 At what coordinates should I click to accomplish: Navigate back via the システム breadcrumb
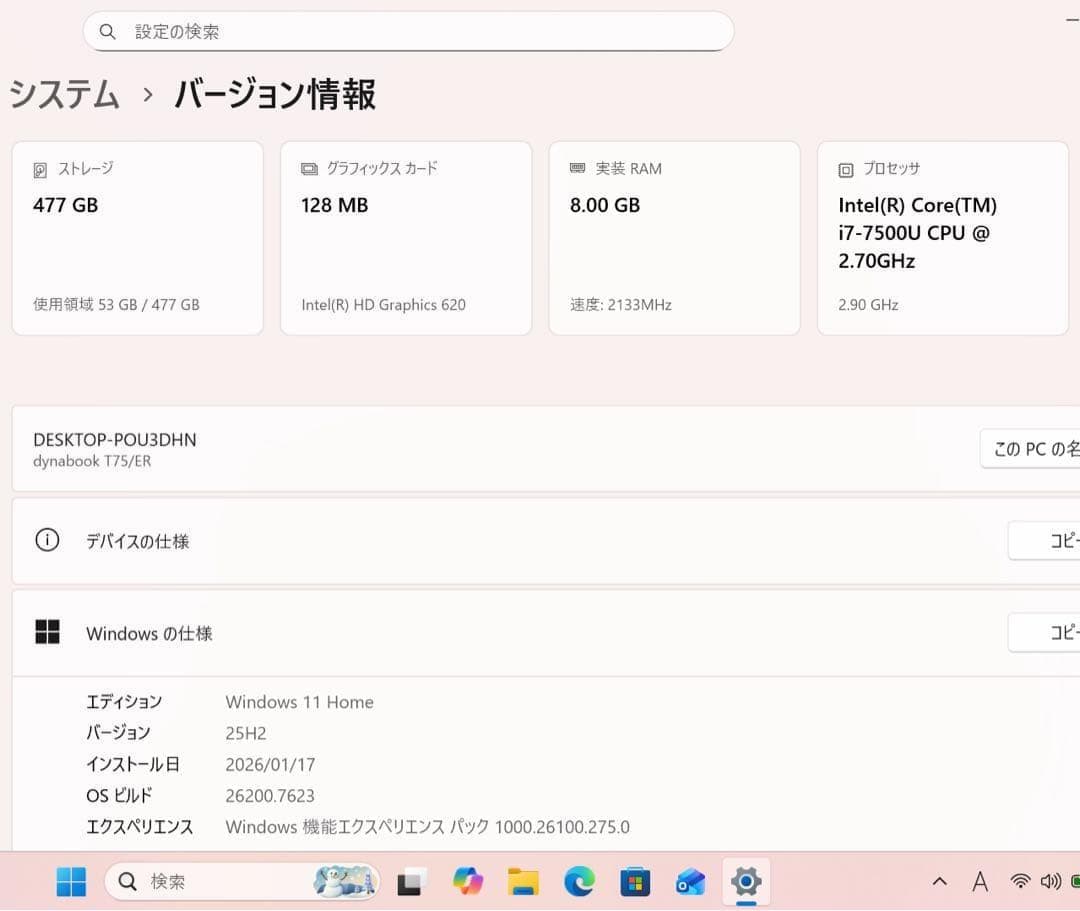click(63, 95)
